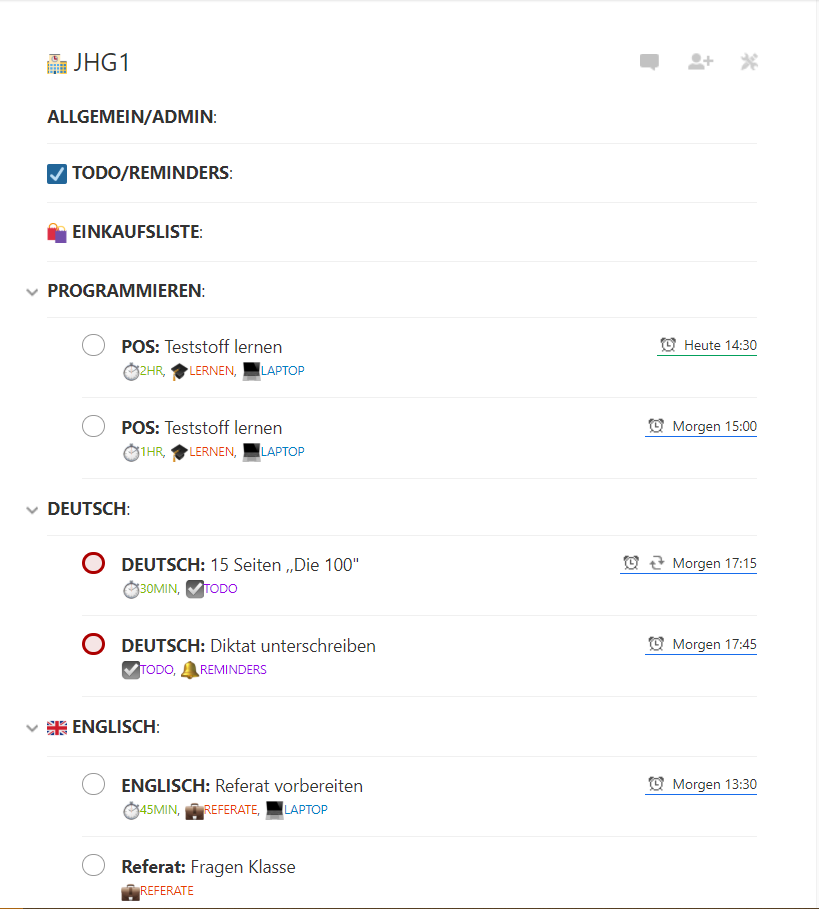Click the add person share icon
The image size is (819, 909).
click(700, 61)
